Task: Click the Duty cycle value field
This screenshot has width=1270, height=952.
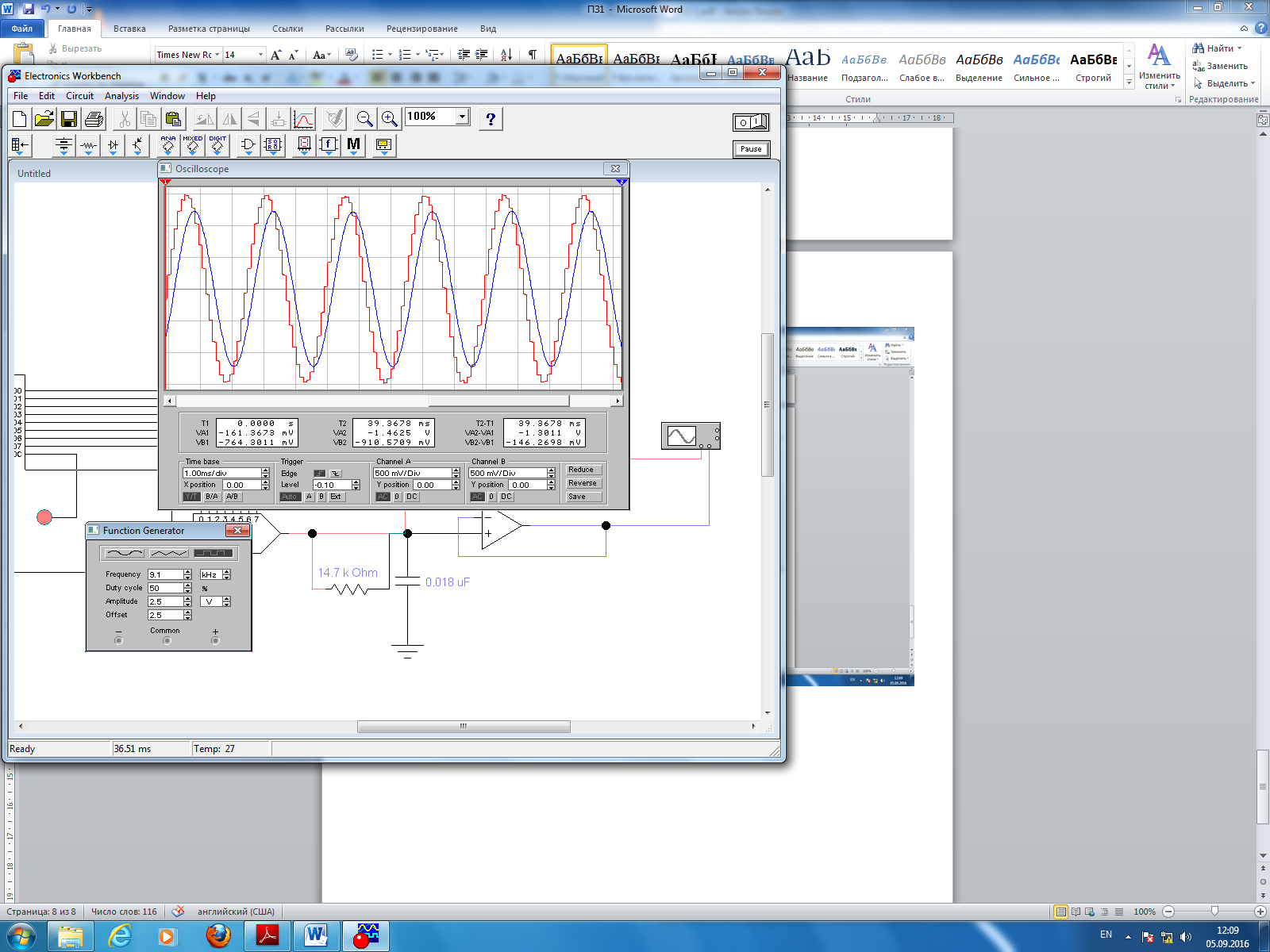Action: (x=165, y=588)
